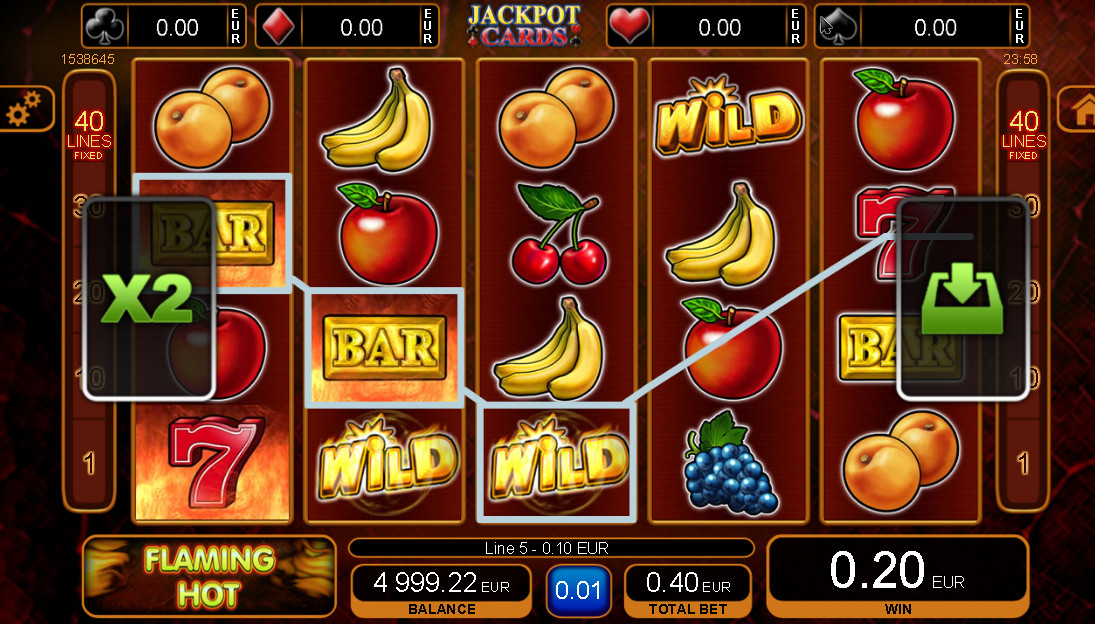Select the diamonds jackpot icon
The height and width of the screenshot is (624, 1095).
pos(277,28)
